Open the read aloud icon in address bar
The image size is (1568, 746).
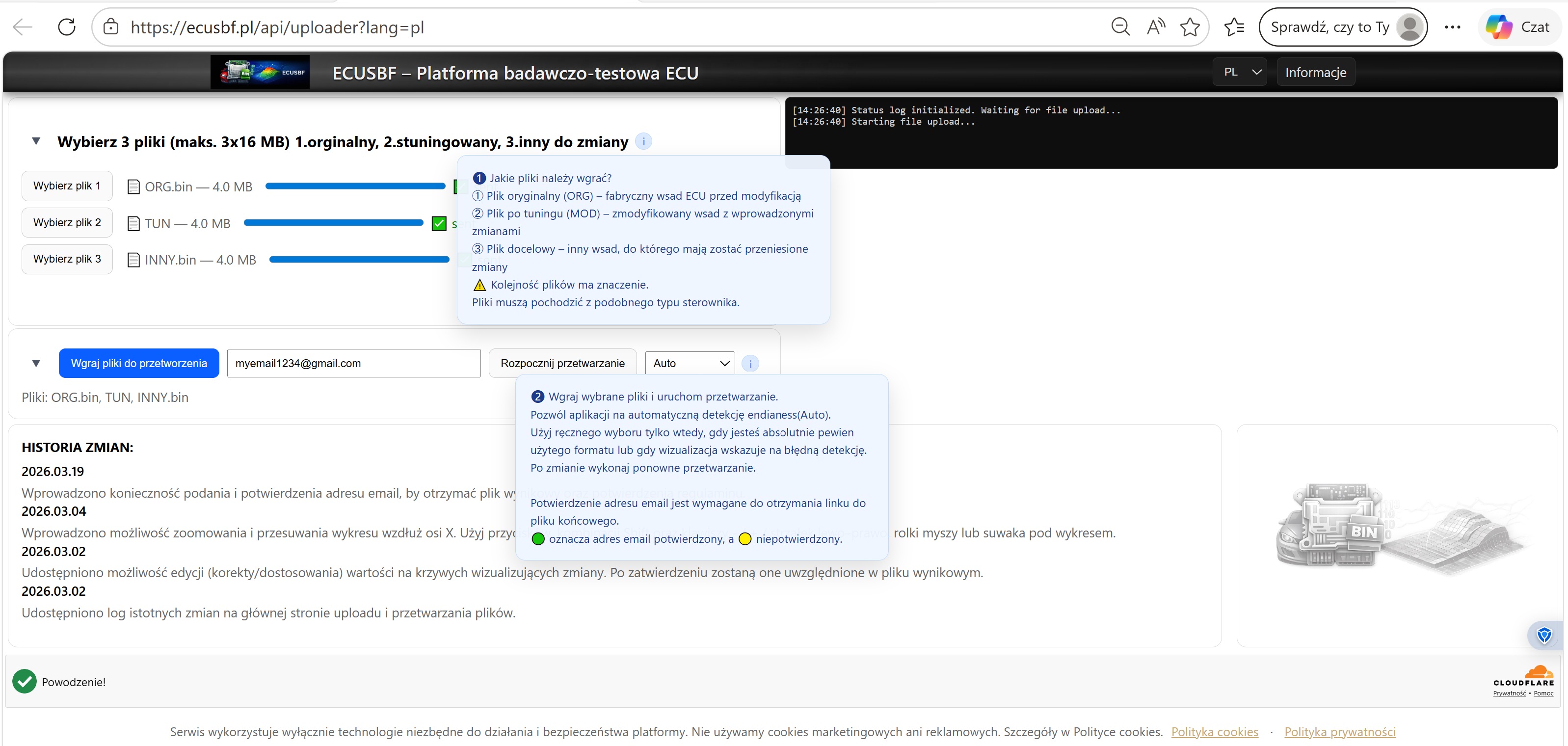pos(1155,27)
